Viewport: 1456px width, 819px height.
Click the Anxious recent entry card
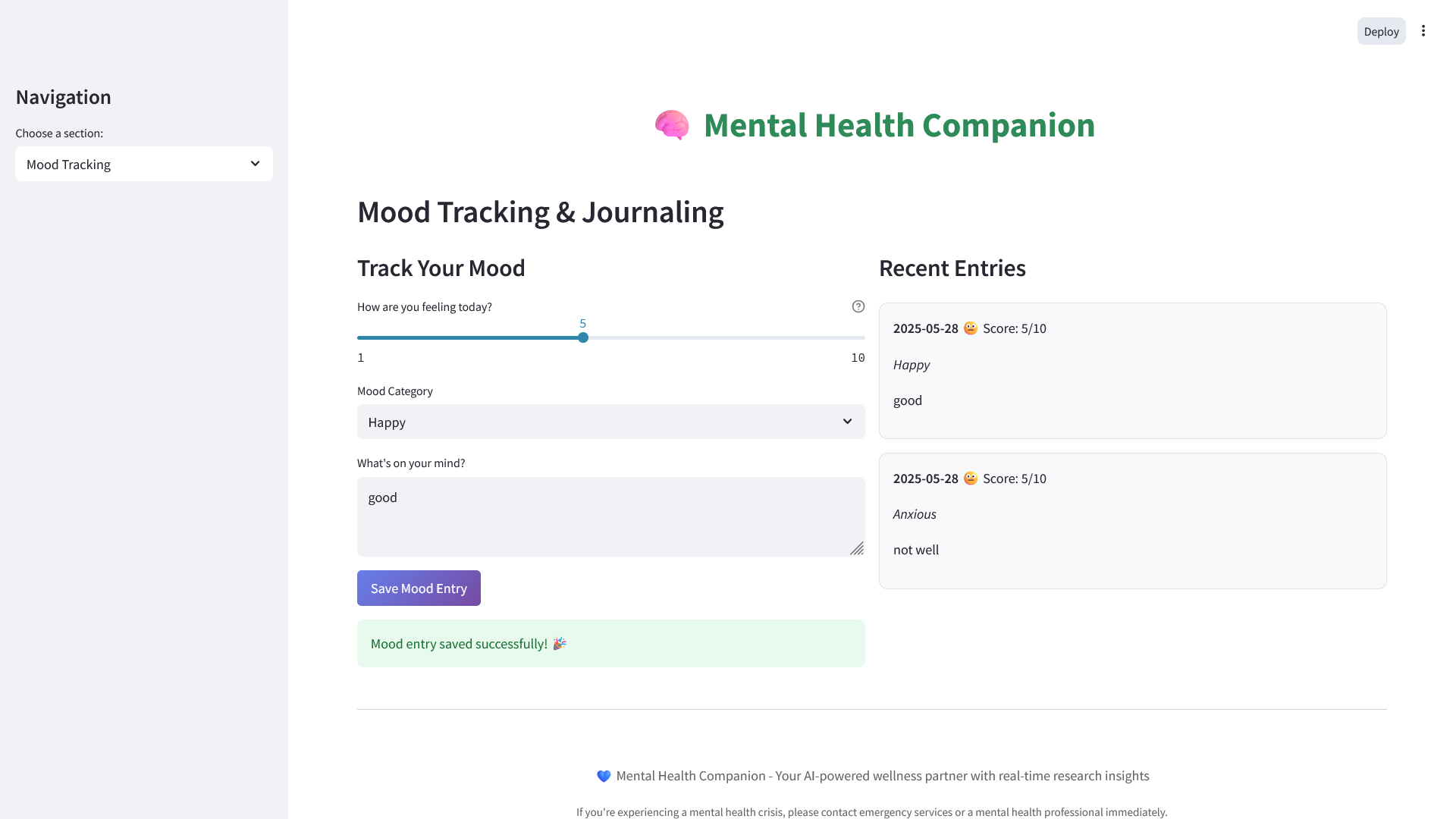(1132, 521)
